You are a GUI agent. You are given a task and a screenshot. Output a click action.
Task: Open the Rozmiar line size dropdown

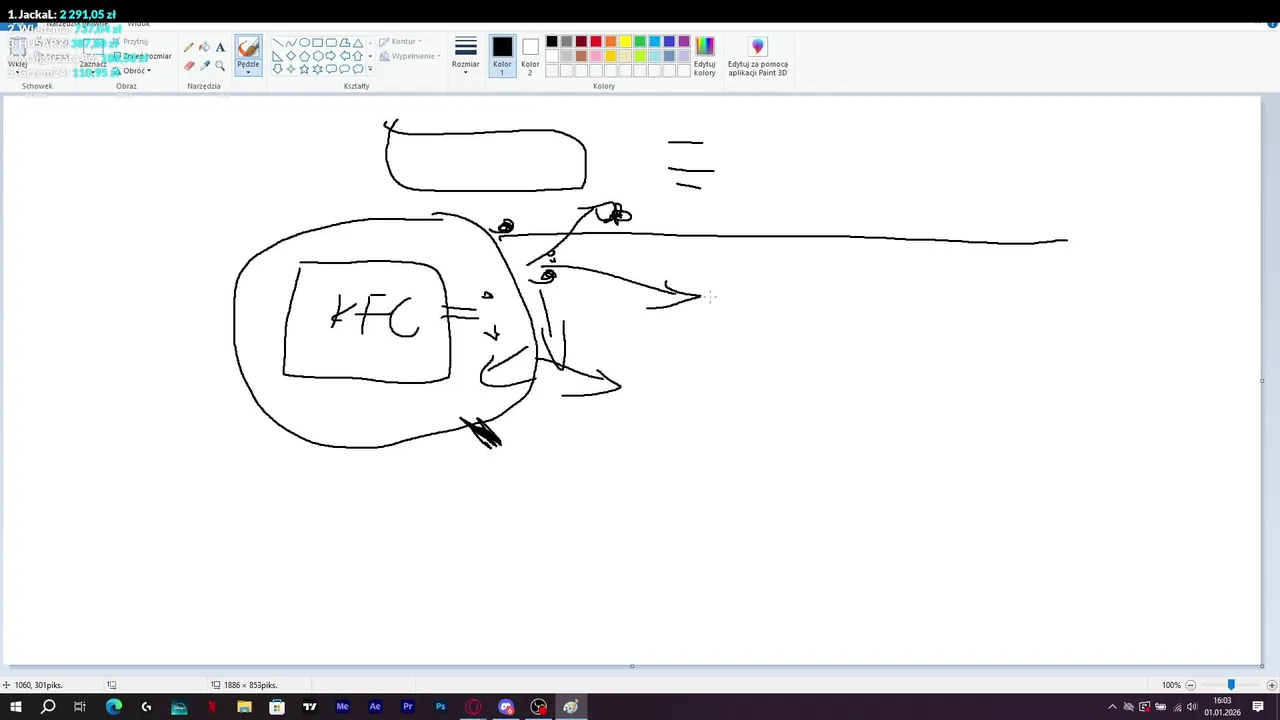click(465, 56)
